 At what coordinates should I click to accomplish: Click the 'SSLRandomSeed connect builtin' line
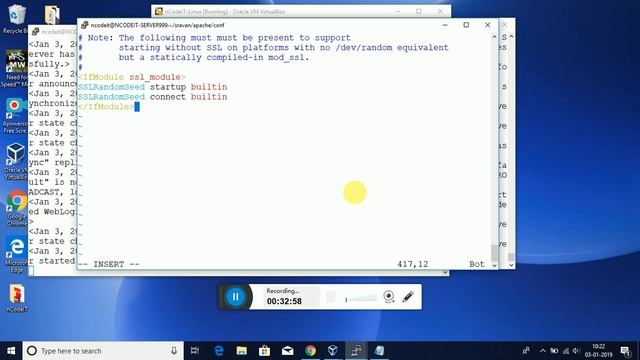click(153, 97)
